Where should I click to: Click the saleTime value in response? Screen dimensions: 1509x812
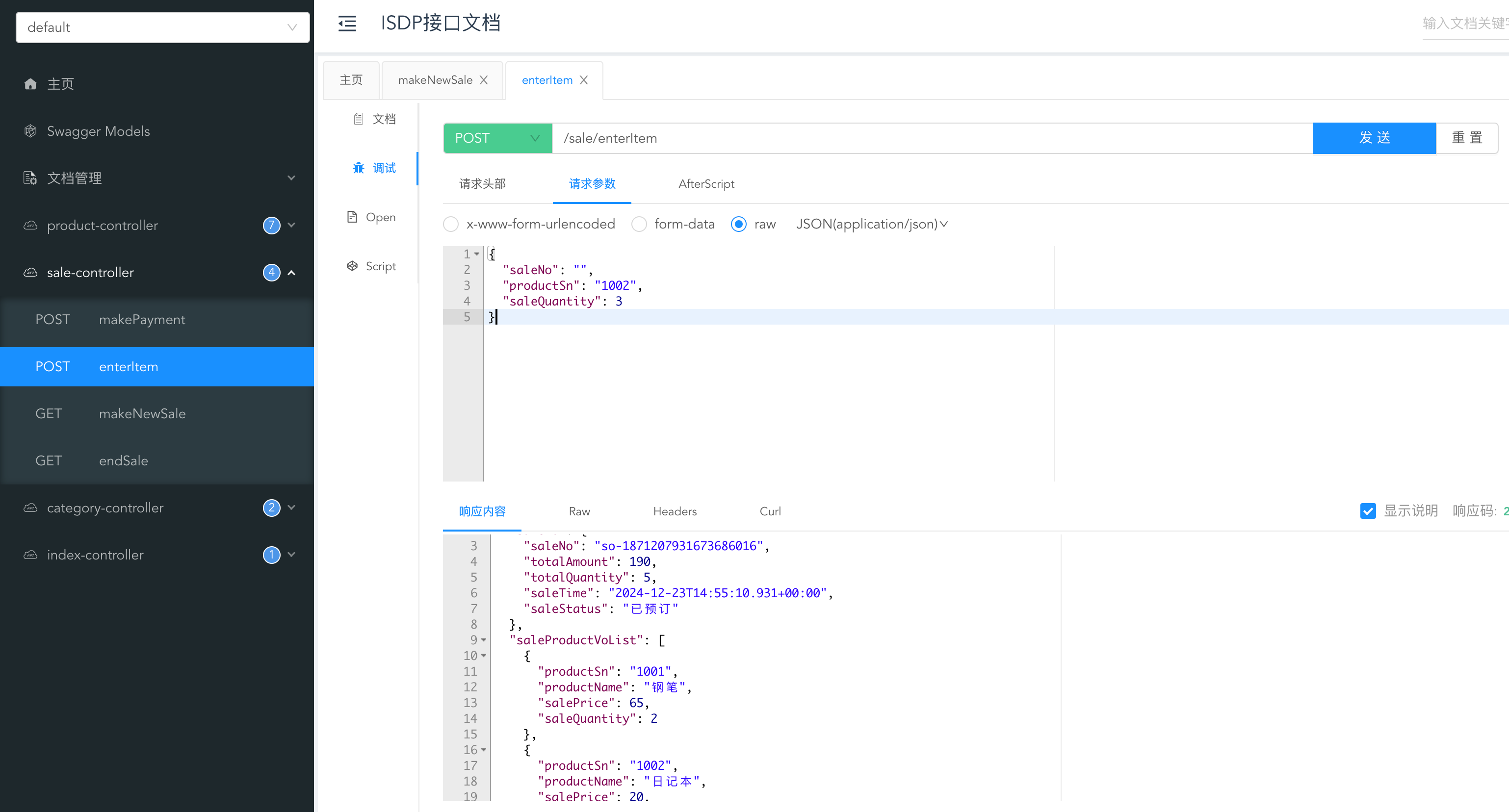[x=717, y=593]
